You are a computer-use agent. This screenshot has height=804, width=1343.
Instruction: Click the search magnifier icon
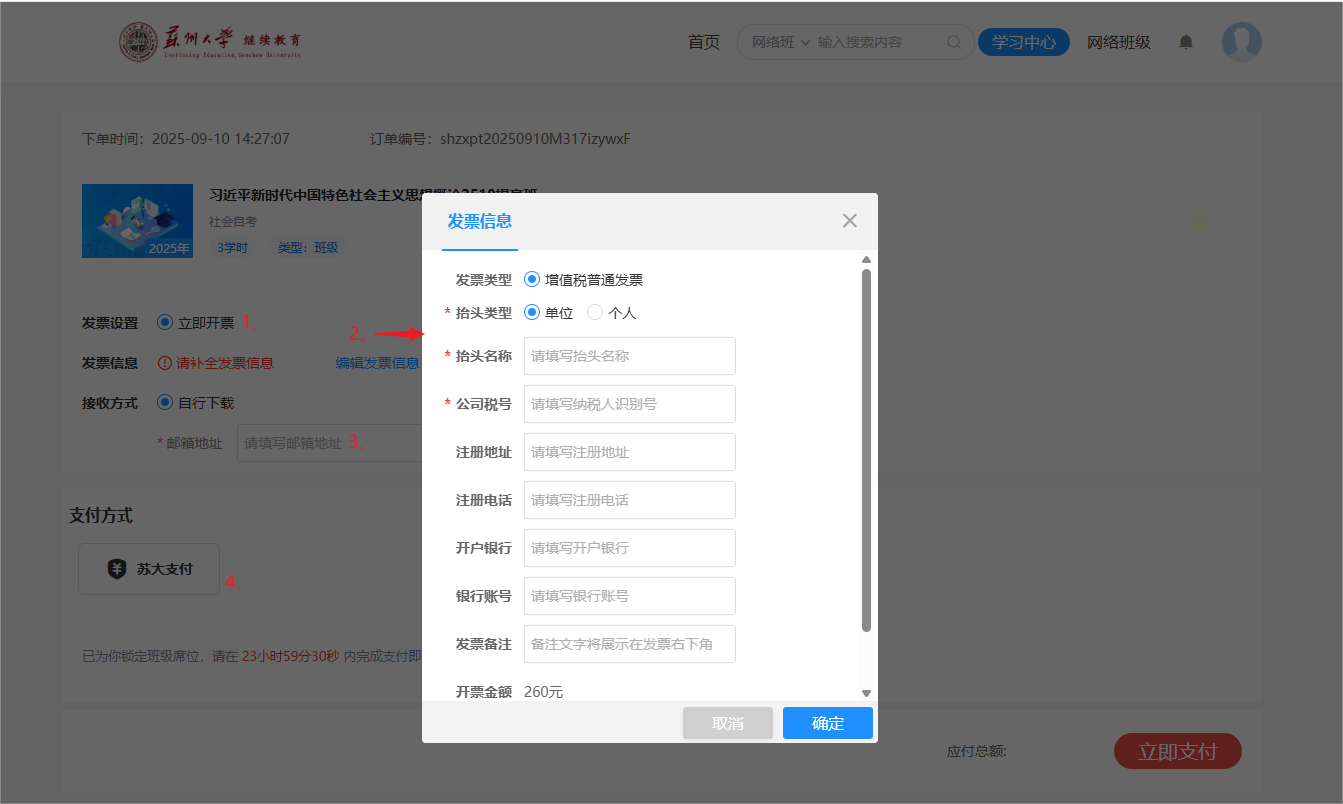953,42
